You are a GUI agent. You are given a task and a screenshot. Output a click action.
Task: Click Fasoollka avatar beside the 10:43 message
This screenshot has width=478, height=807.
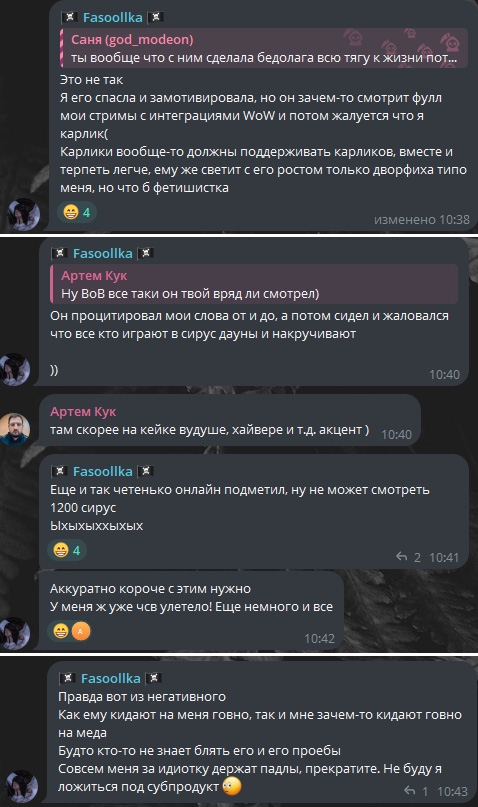click(22, 786)
